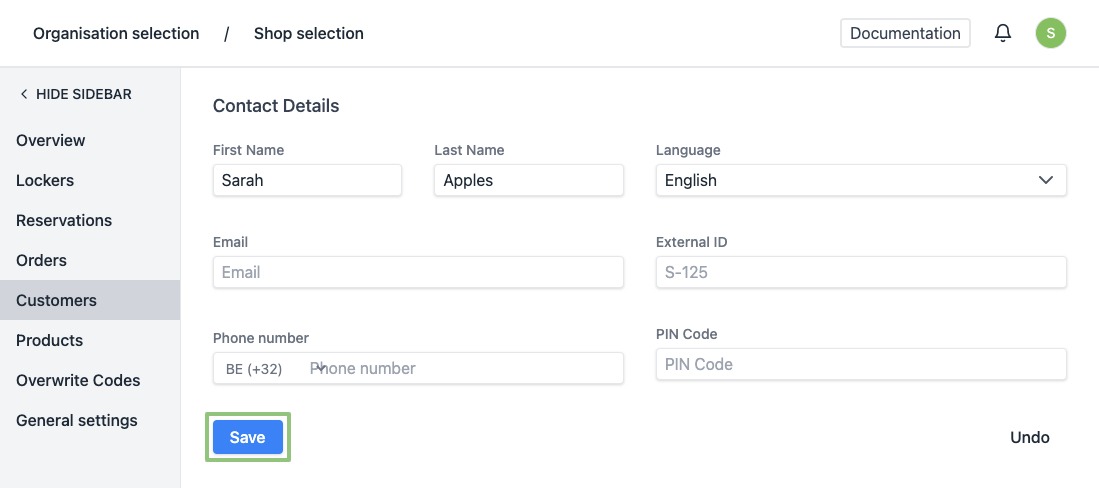
Task: Open Overwrite Codes in sidebar
Action: click(x=78, y=380)
